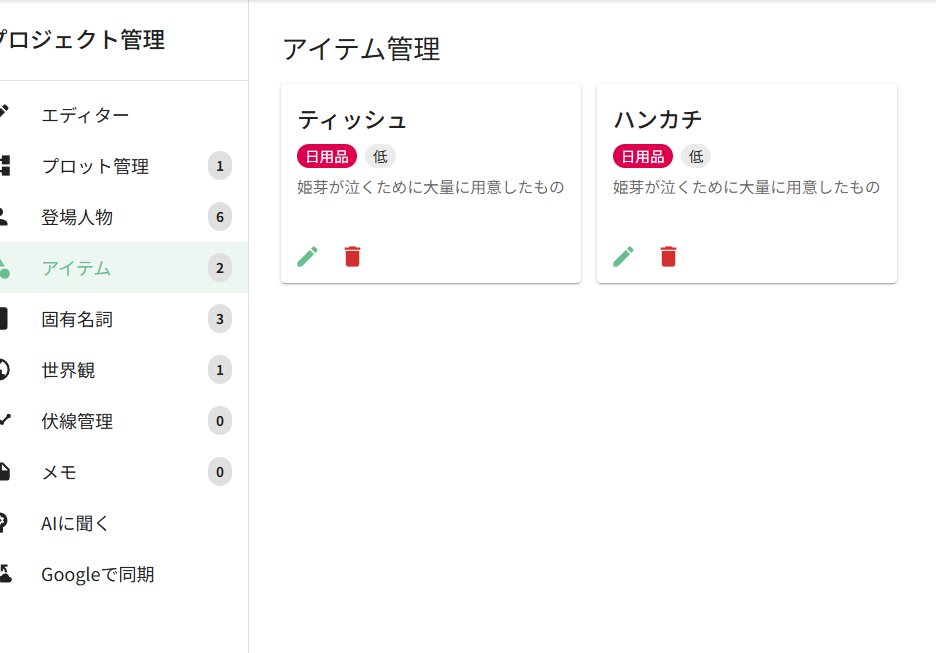Image resolution: width=936 pixels, height=653 pixels.
Task: Click the メモ note icon
Action: (x=4, y=472)
